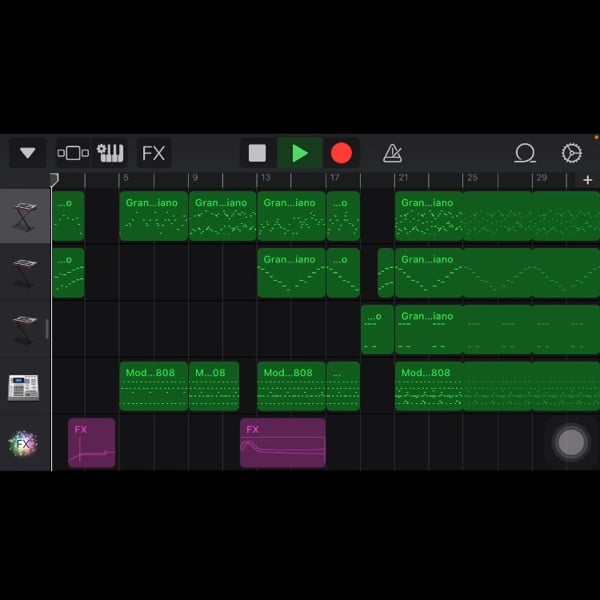Select the second keyboard track icon
This screenshot has height=600, width=600.
tap(24, 273)
